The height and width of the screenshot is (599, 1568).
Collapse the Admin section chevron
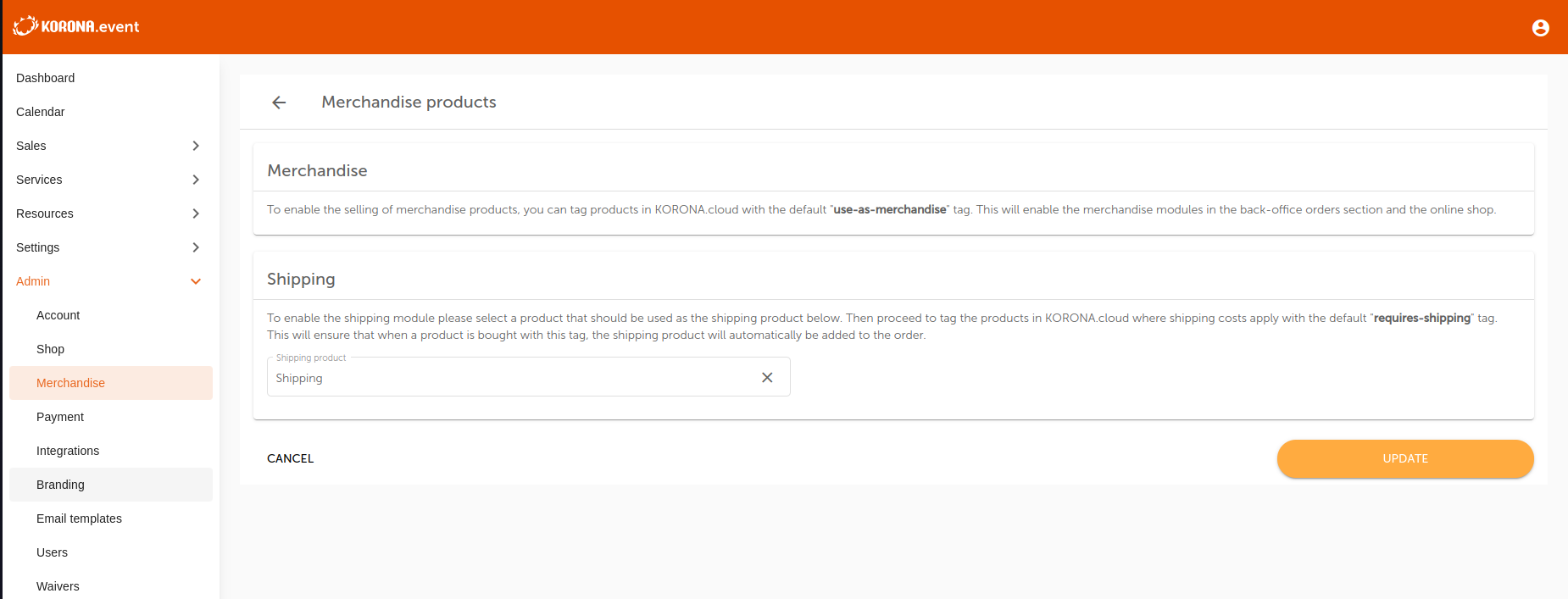[x=196, y=281]
